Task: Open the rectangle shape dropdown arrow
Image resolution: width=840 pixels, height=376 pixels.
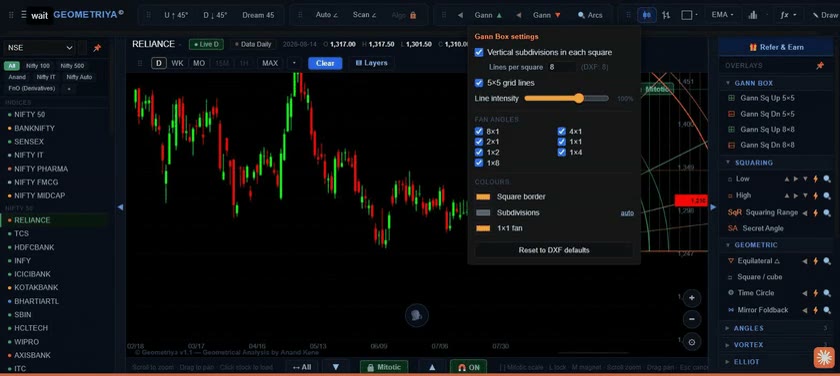Action: tap(696, 16)
